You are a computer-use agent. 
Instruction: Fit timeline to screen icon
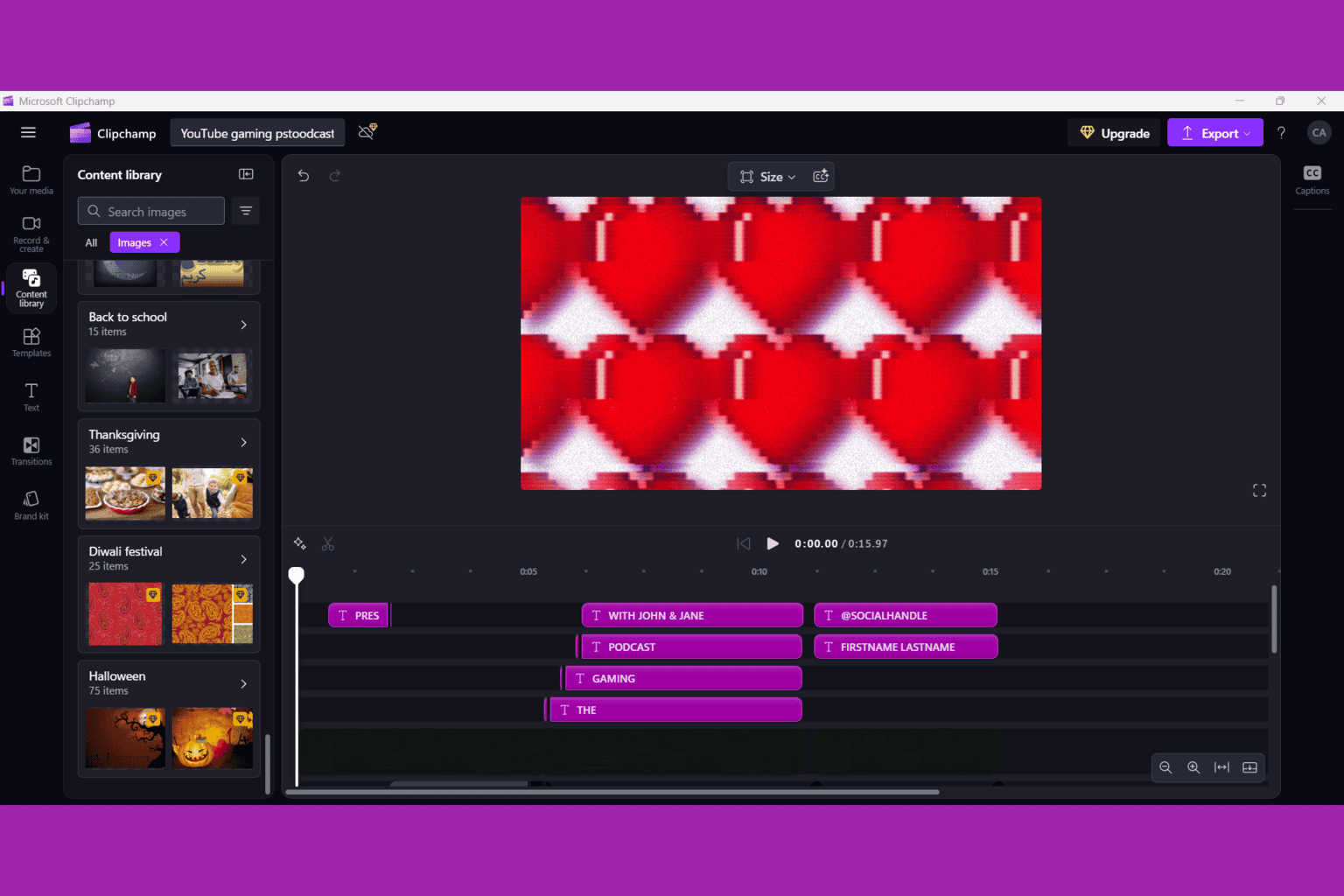click(x=1221, y=767)
